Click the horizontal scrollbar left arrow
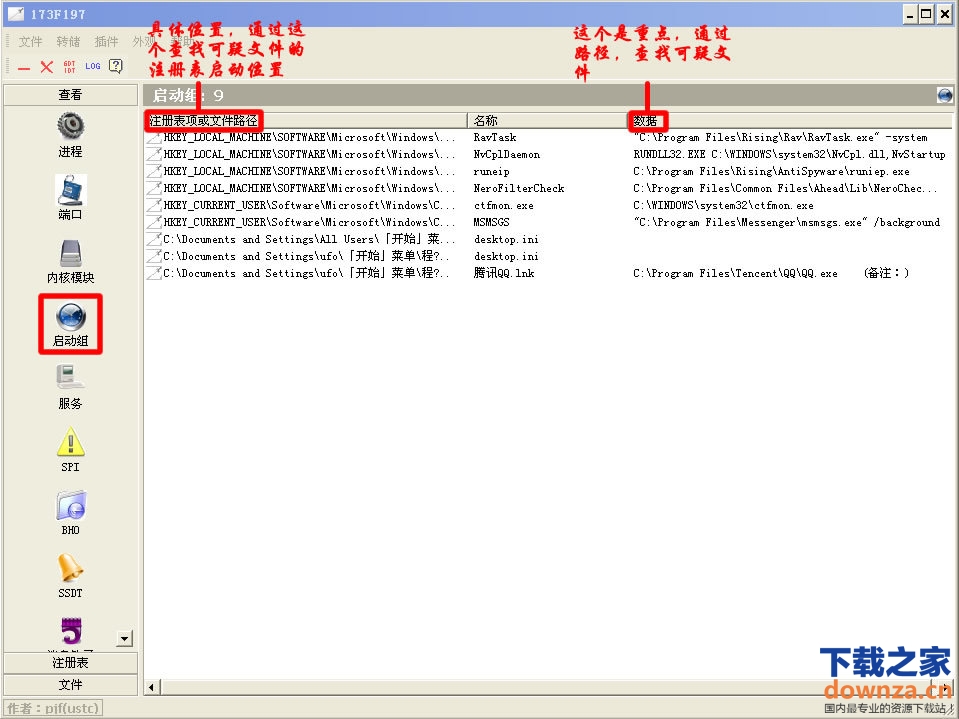Image resolution: width=959 pixels, height=719 pixels. tap(153, 687)
